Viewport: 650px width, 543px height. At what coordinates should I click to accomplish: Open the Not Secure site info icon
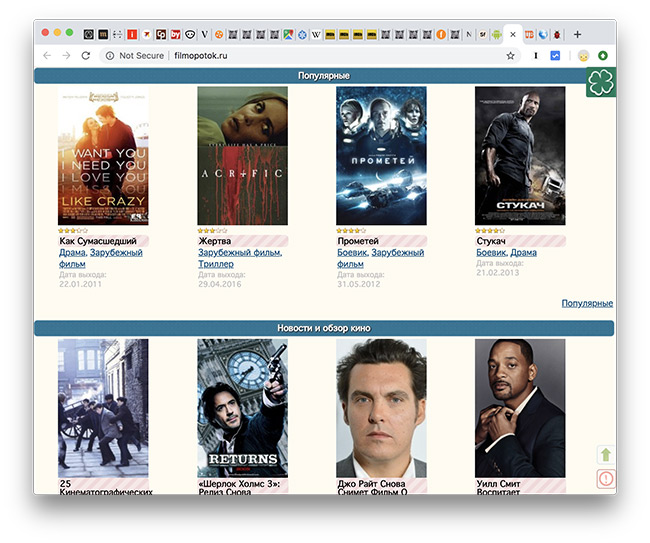(x=110, y=56)
